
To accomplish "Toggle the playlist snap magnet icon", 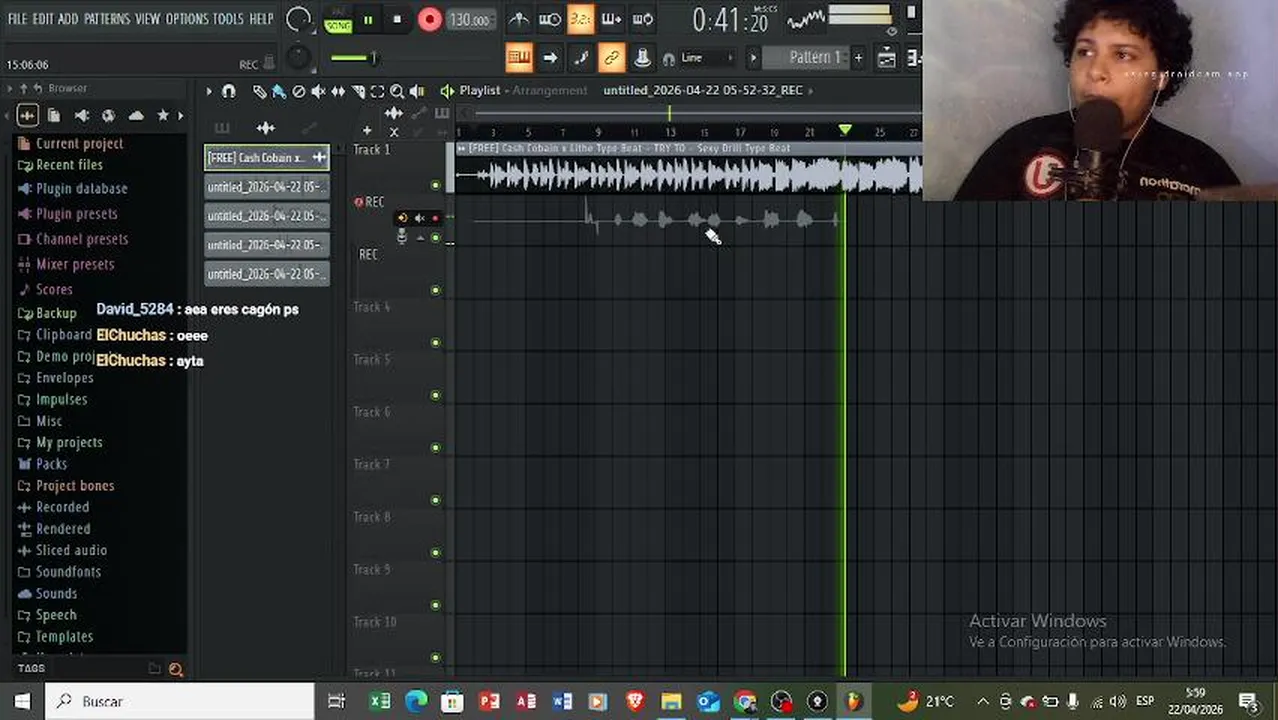I will (229, 91).
